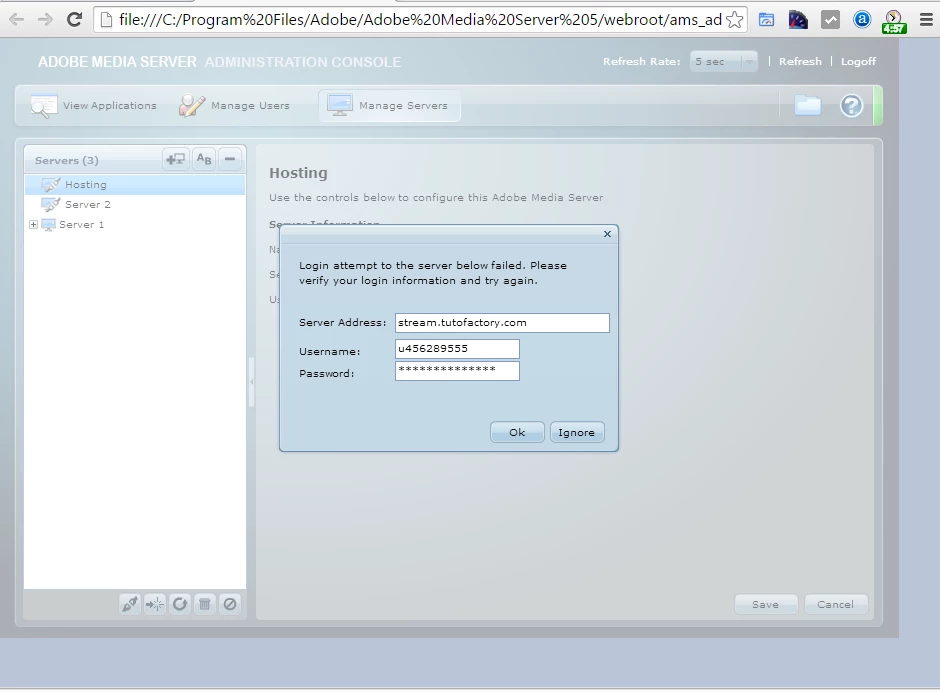This screenshot has height=692, width=940.
Task: Click the ping server icon in bottom toolbar
Action: click(155, 604)
